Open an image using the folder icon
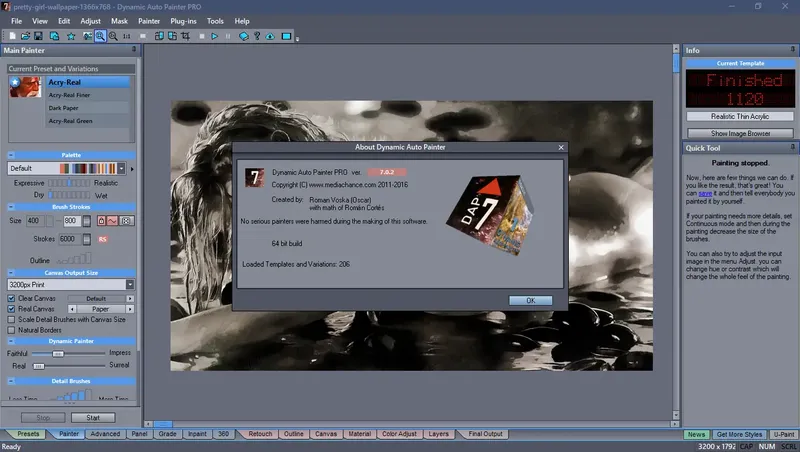 tap(25, 36)
